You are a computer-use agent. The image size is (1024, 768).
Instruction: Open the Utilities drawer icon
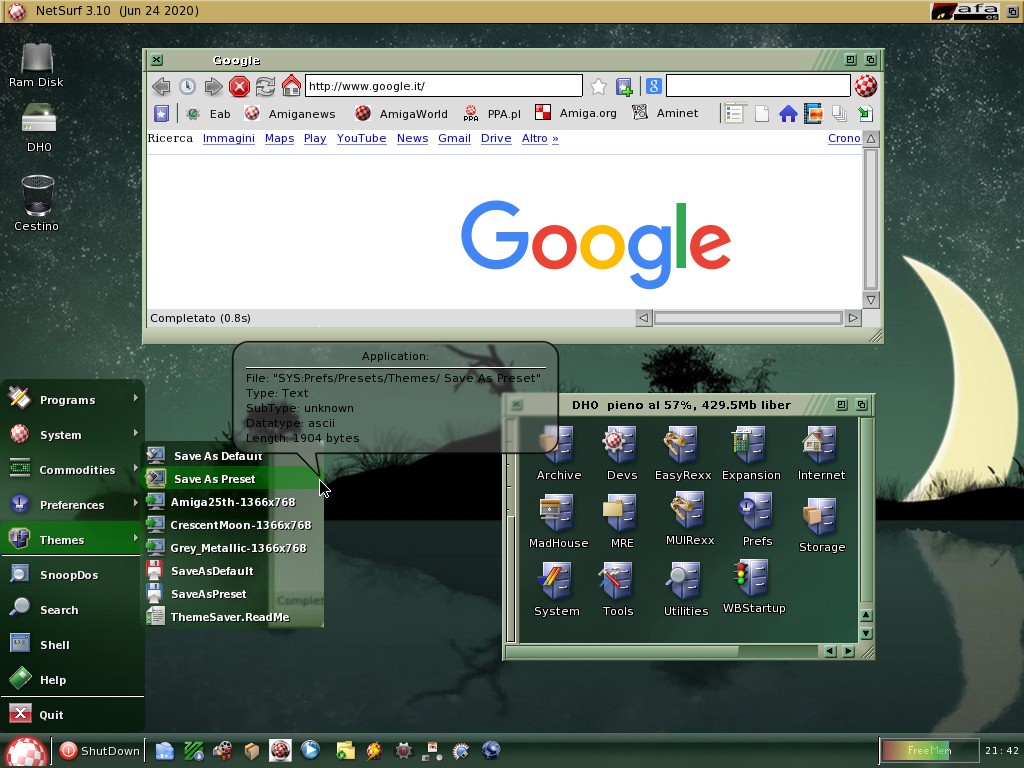pyautogui.click(x=685, y=587)
